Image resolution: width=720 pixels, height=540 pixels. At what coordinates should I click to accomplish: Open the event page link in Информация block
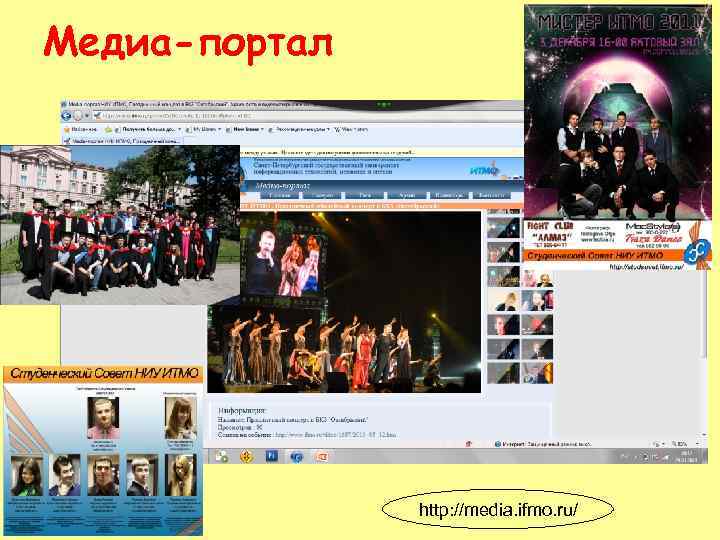pos(335,434)
